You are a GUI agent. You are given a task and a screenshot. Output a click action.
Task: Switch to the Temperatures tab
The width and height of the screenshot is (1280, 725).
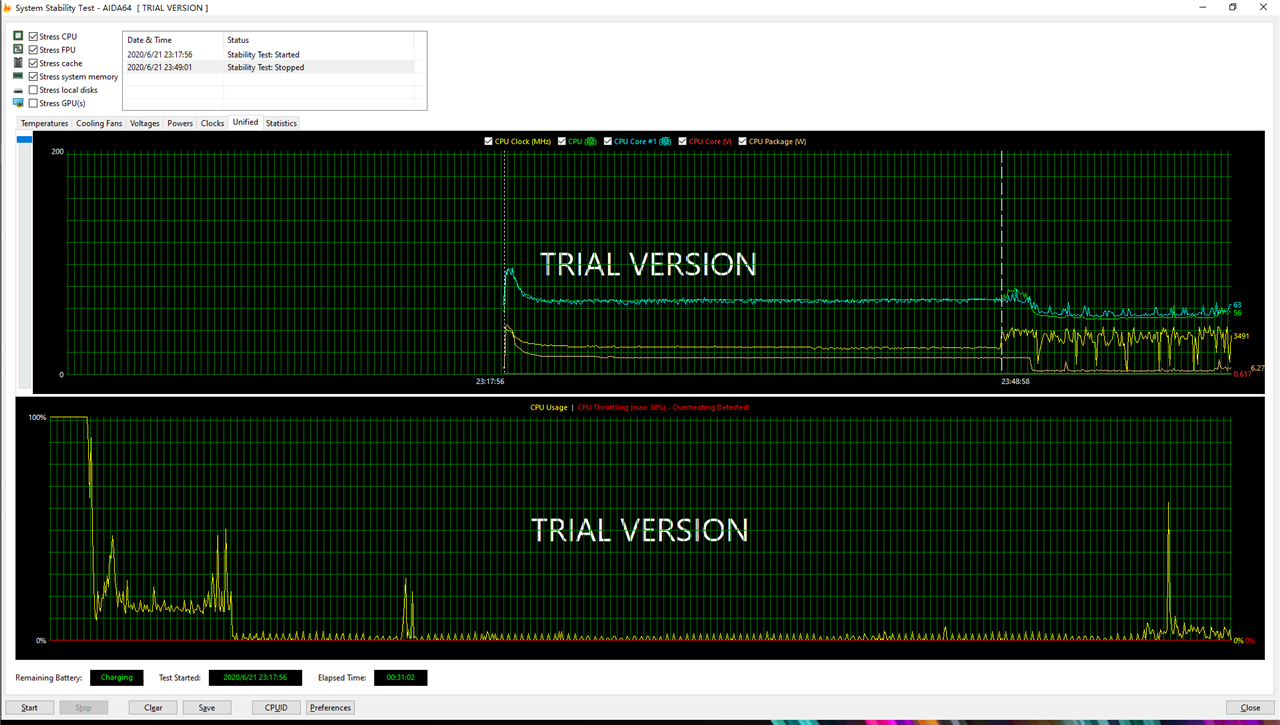pyautogui.click(x=45, y=123)
